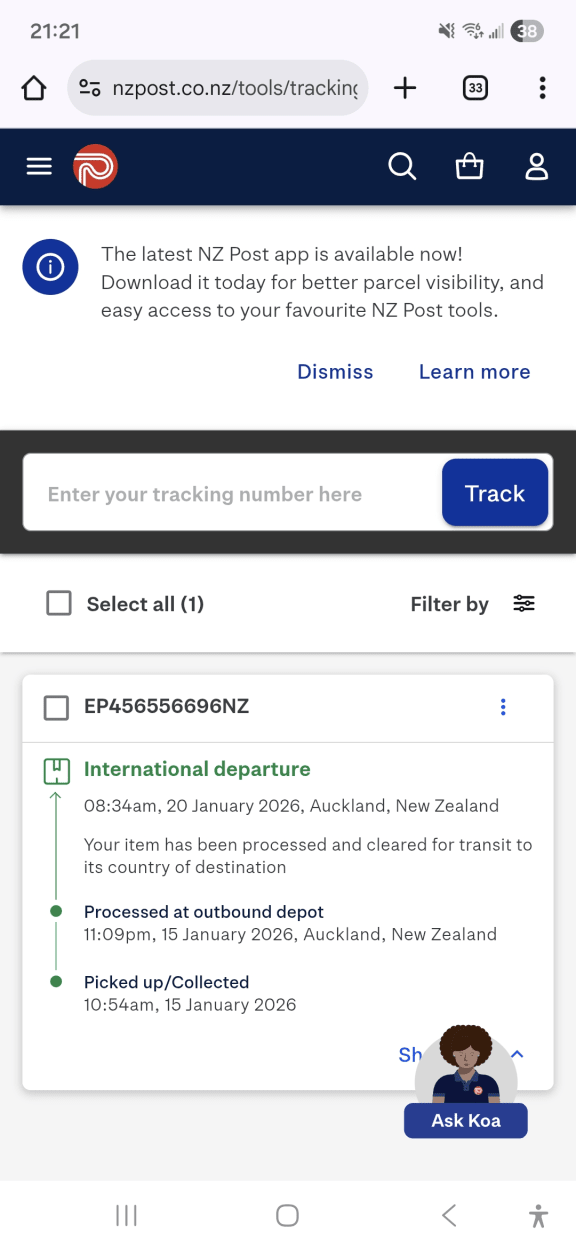The height and width of the screenshot is (1248, 576).
Task: Click the NZ Post logo
Action: (96, 166)
